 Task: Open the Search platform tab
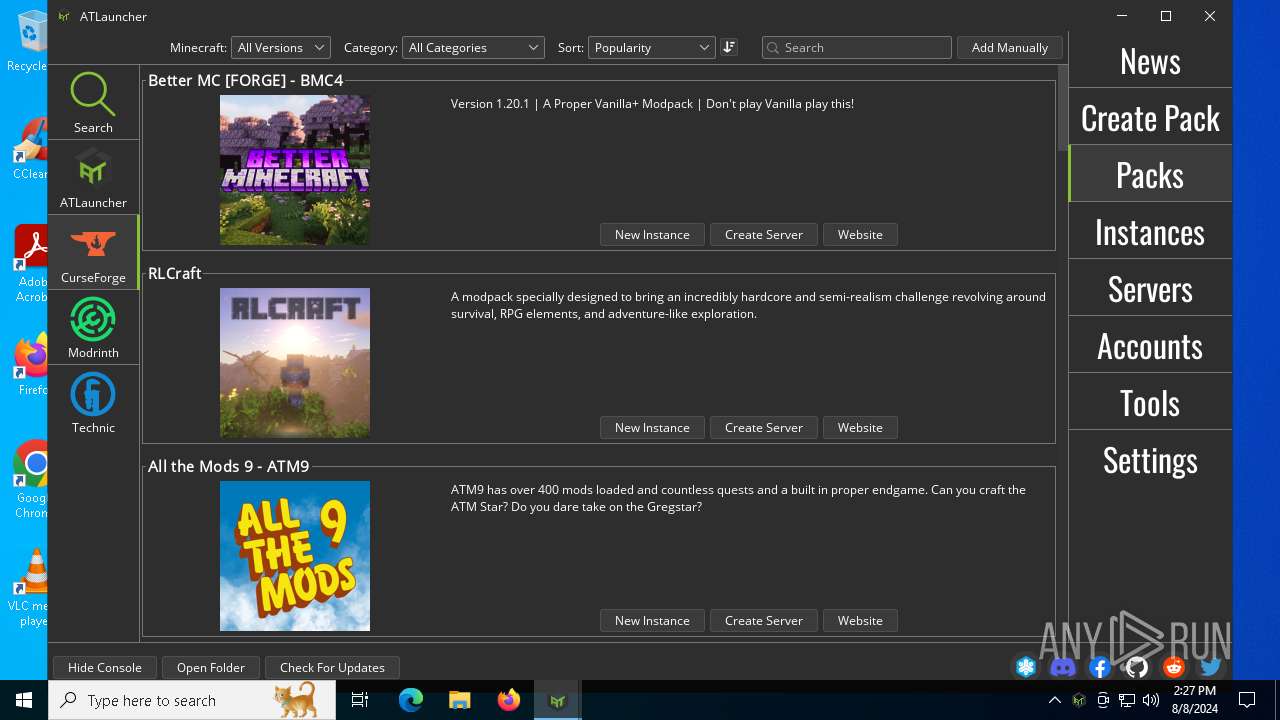(x=93, y=102)
